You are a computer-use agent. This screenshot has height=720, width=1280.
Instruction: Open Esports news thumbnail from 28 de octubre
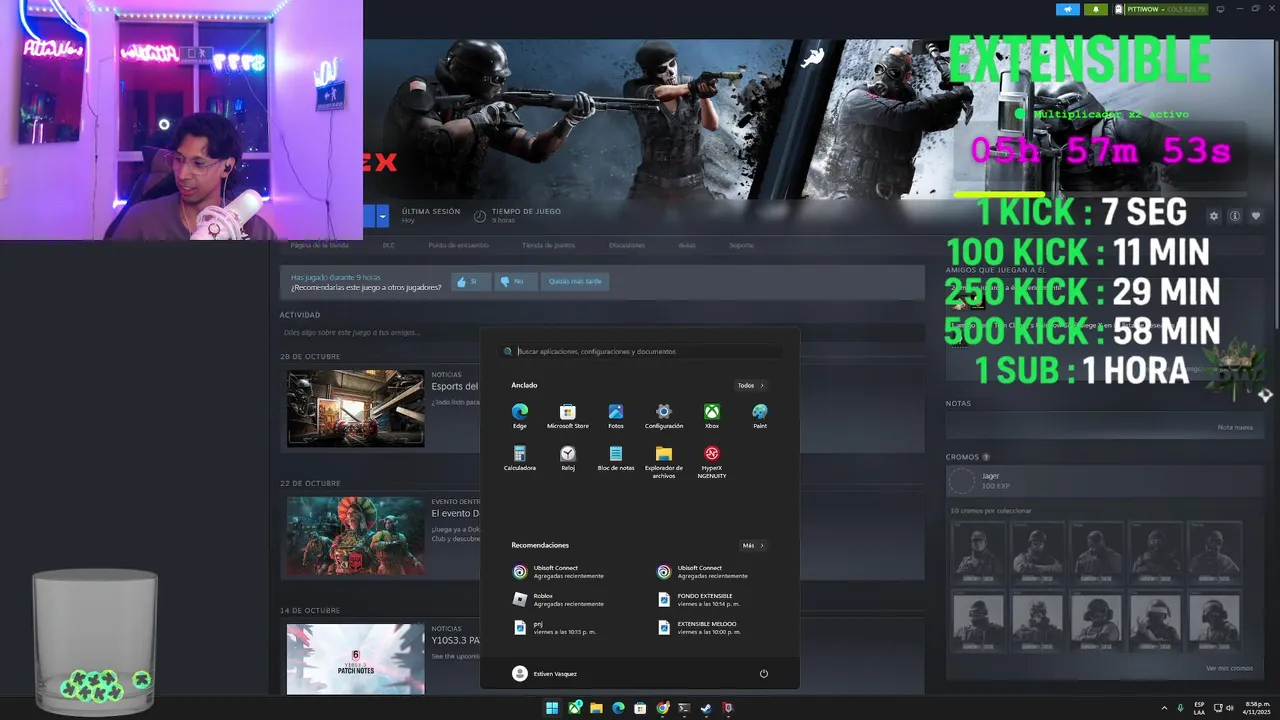(356, 408)
